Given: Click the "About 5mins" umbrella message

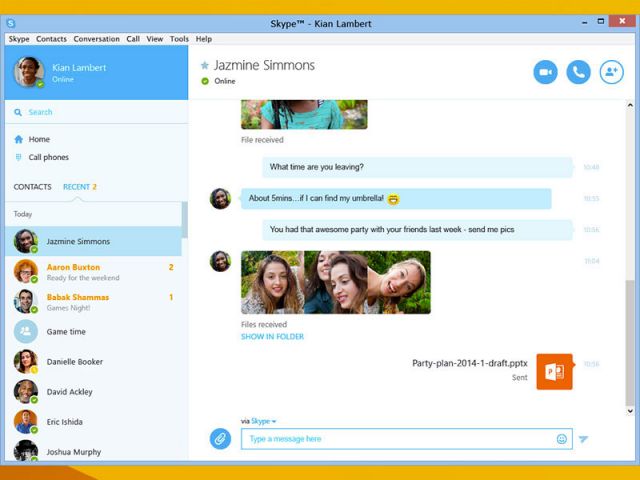Looking at the screenshot, I should pos(396,199).
